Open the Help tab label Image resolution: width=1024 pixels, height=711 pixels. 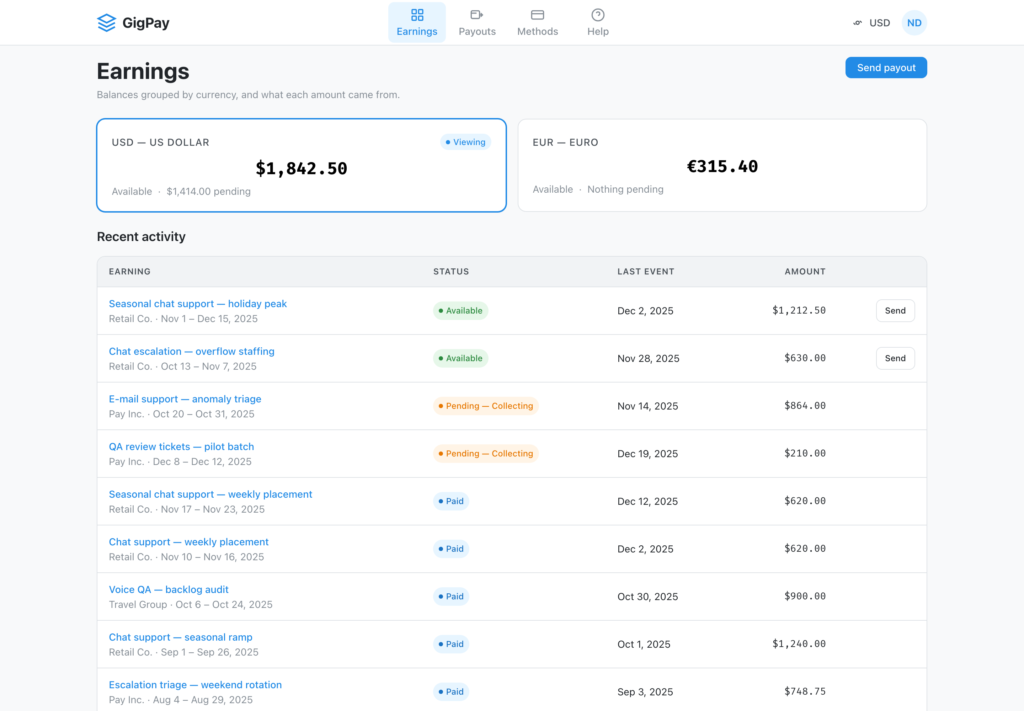point(598,31)
